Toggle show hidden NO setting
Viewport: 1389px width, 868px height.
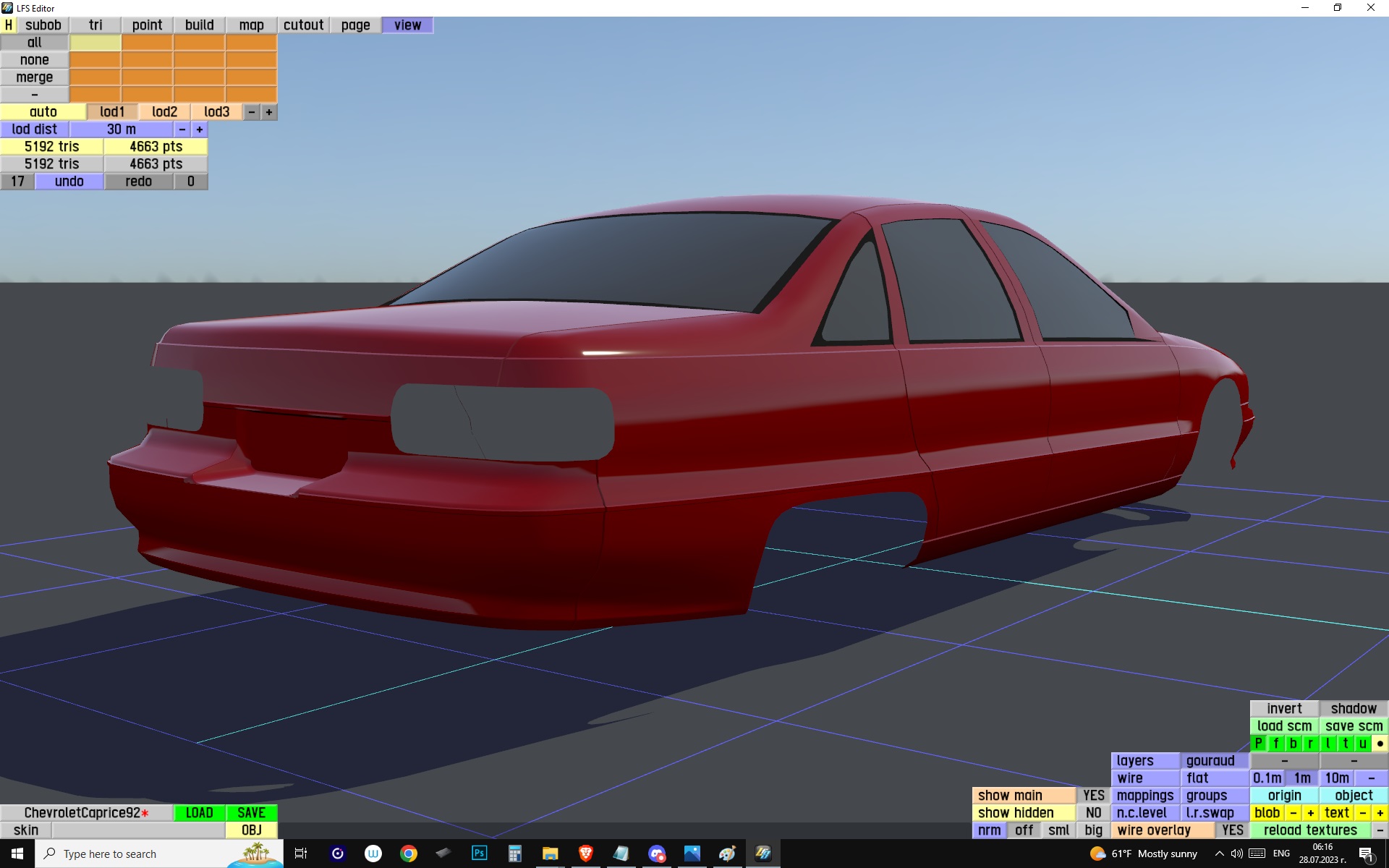point(1093,813)
